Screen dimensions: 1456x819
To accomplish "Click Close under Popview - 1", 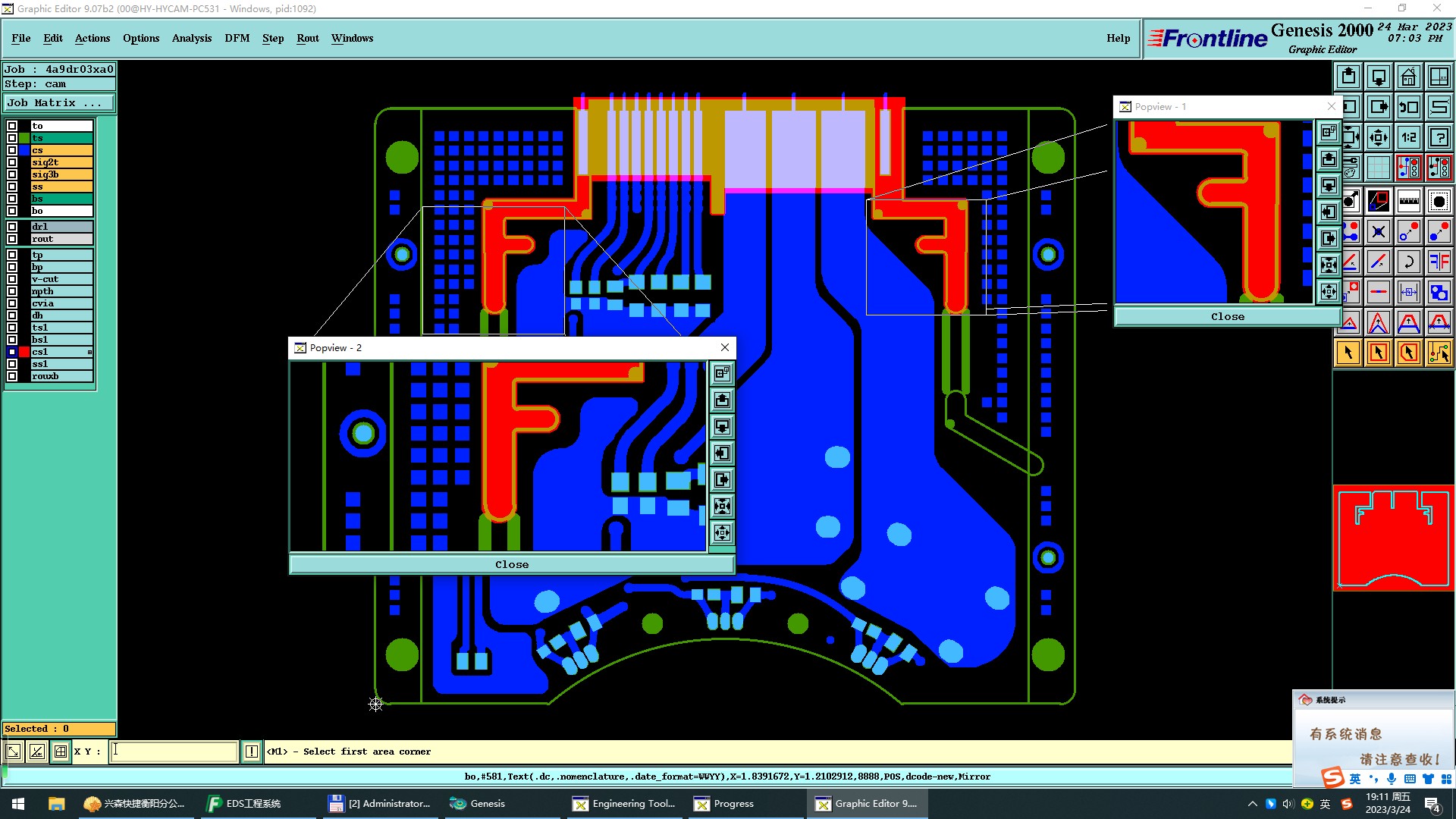I will pos(1227,317).
